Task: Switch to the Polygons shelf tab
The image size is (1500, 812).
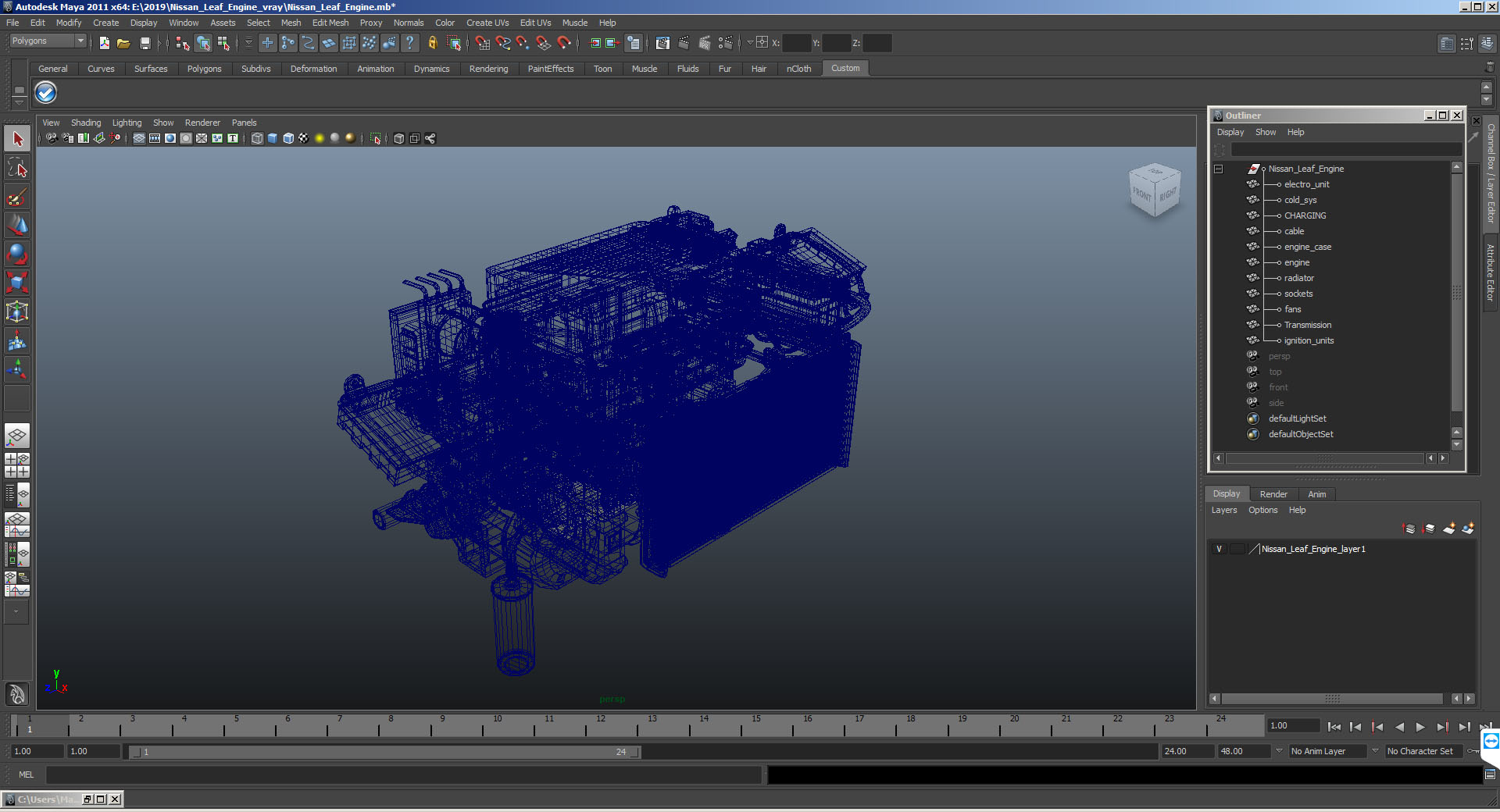Action: coord(204,69)
